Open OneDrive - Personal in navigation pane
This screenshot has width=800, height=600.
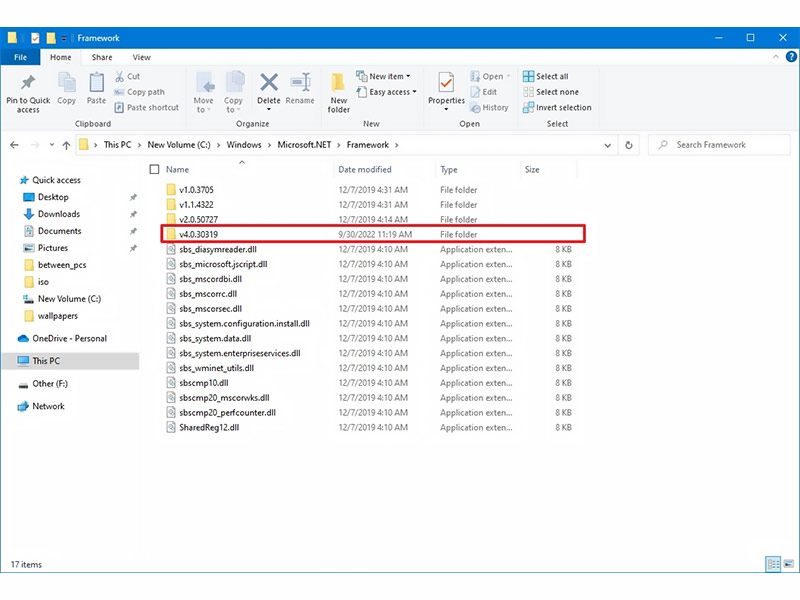pos(69,338)
